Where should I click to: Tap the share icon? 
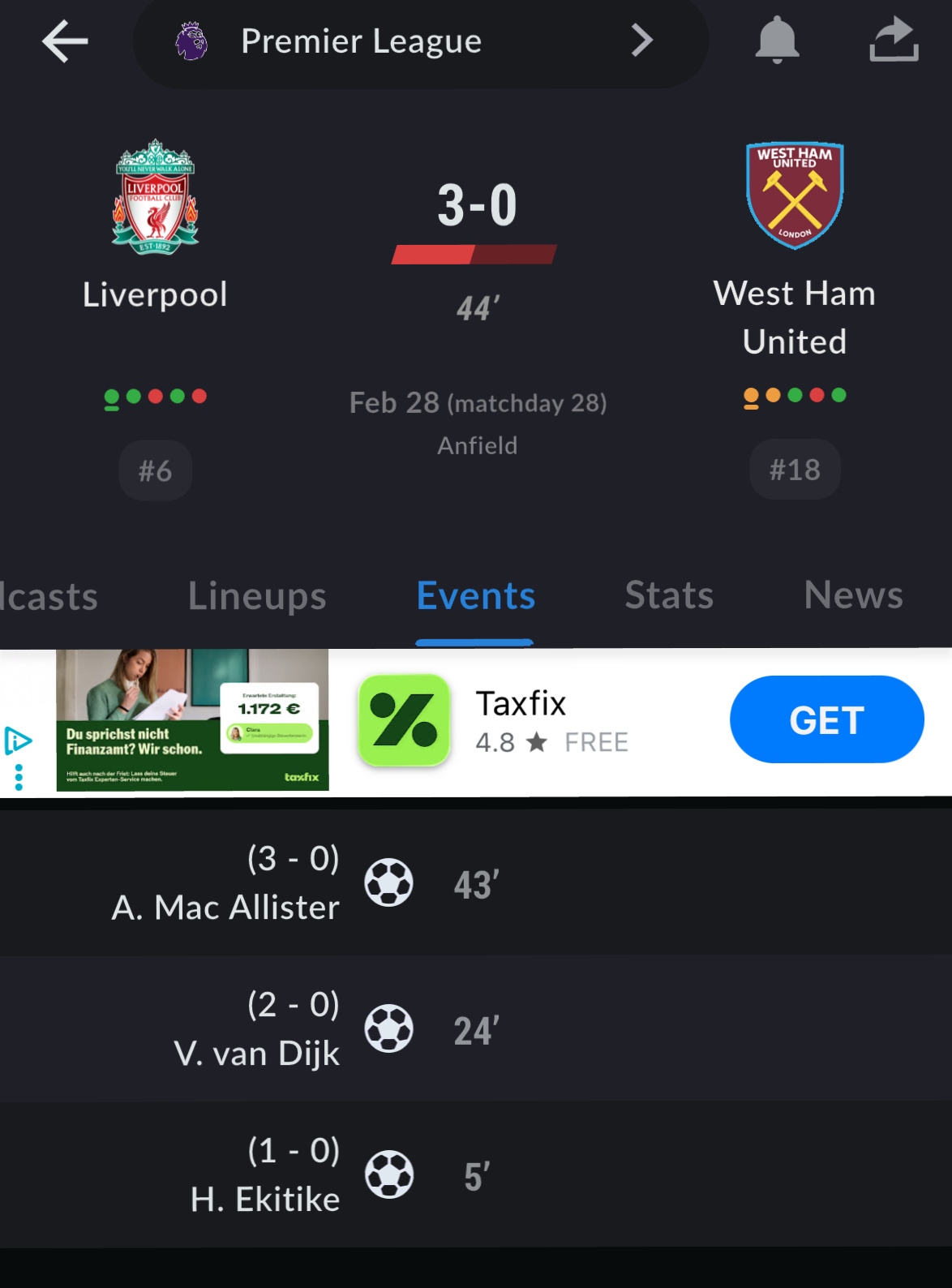click(x=894, y=40)
